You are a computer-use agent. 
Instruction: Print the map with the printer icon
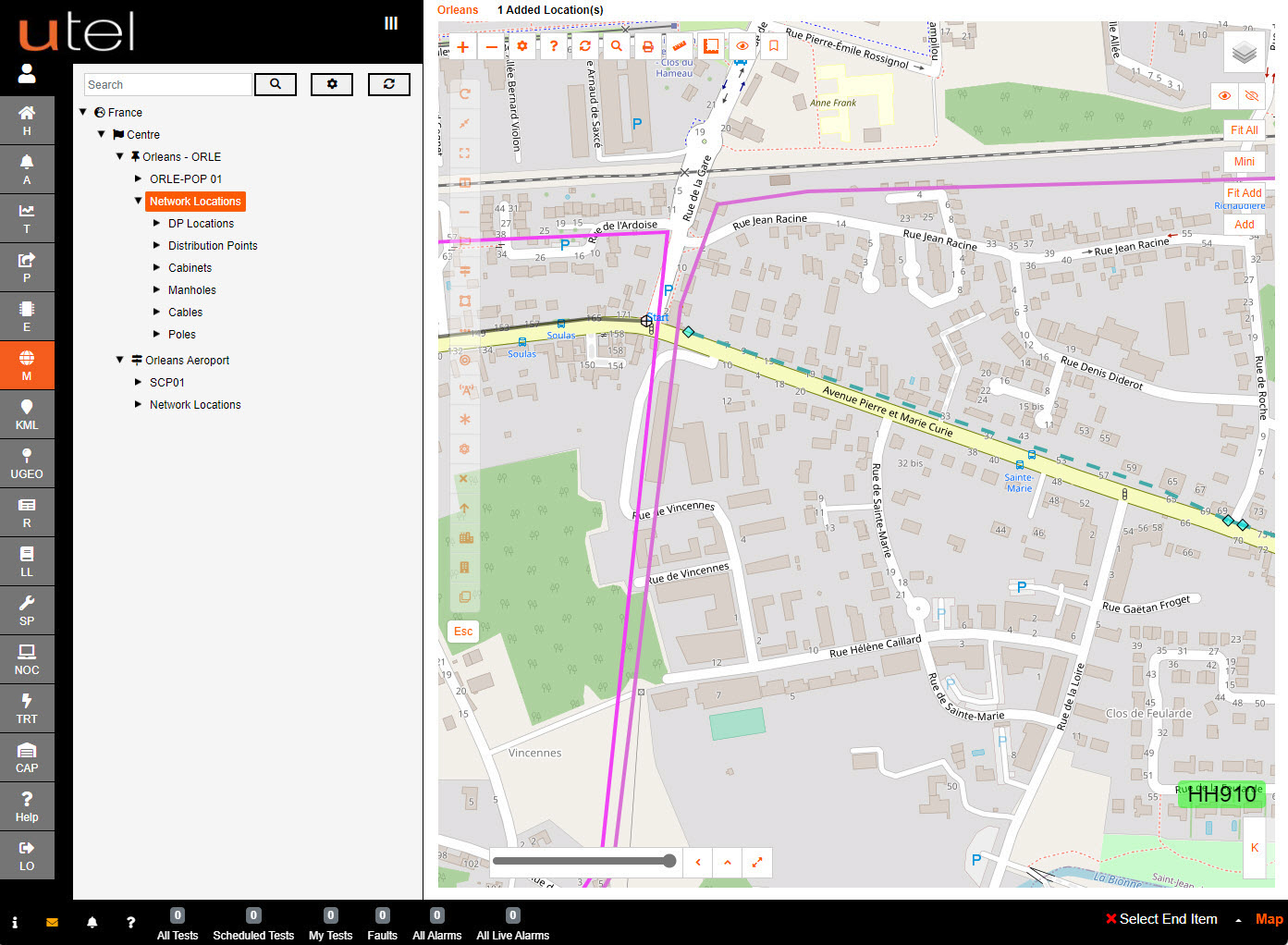click(x=648, y=46)
